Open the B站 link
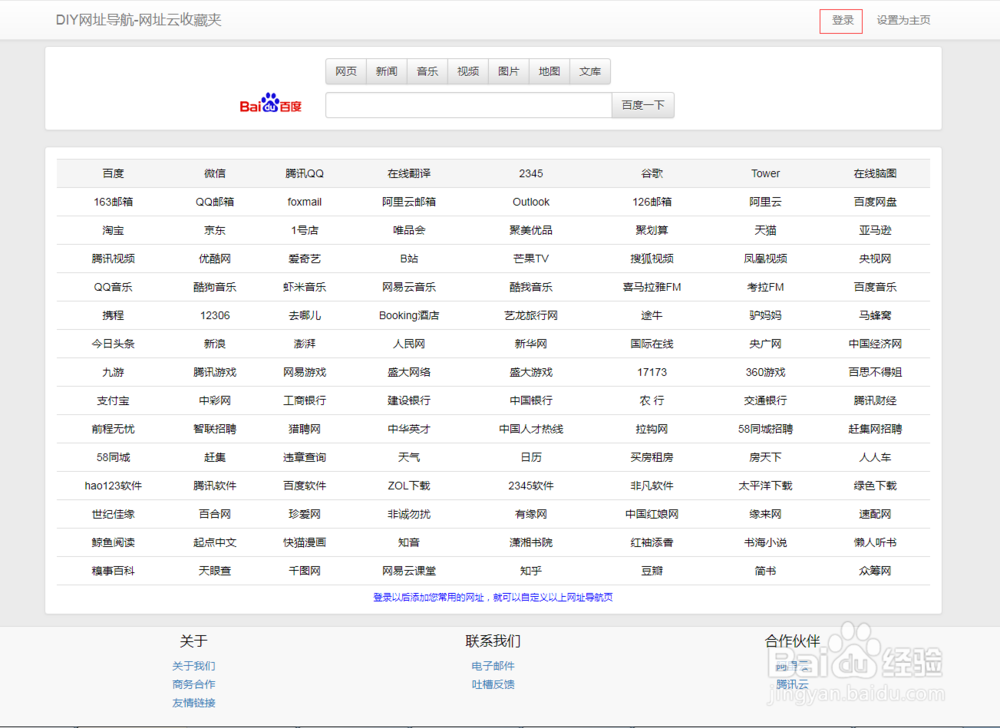Viewport: 1000px width, 728px height. [409, 259]
